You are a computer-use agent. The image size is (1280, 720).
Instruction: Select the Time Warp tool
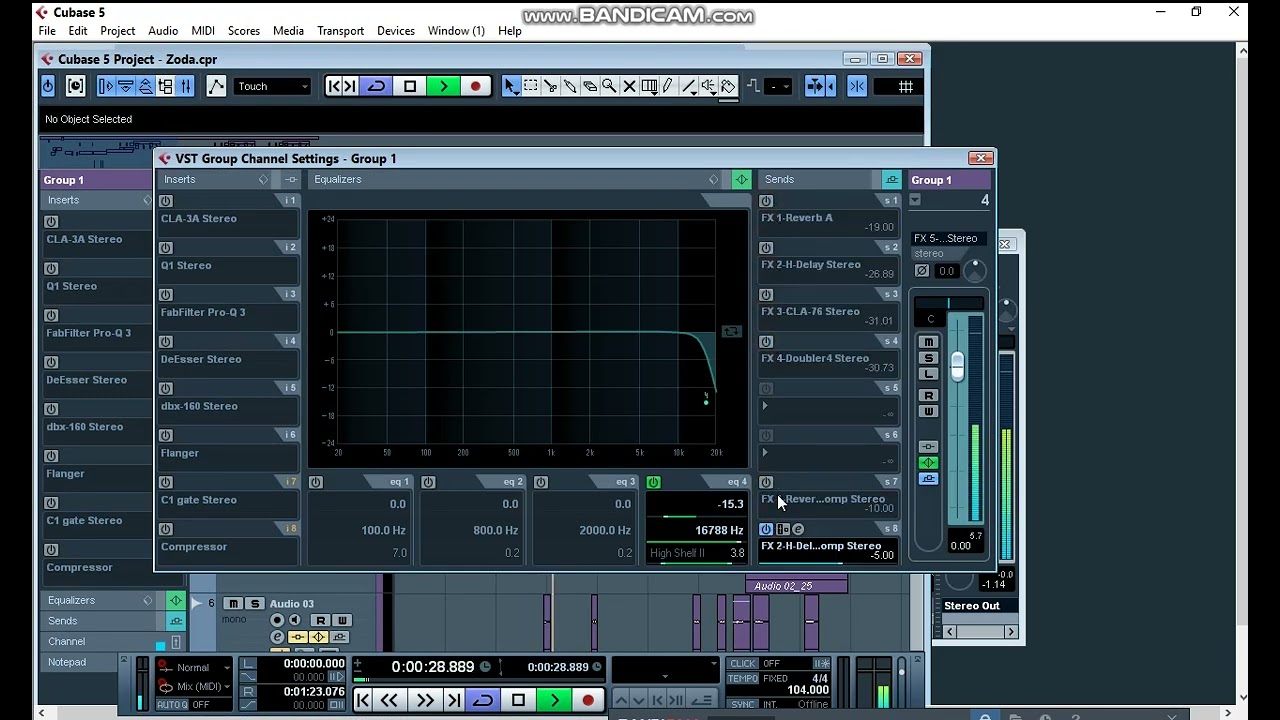[649, 87]
